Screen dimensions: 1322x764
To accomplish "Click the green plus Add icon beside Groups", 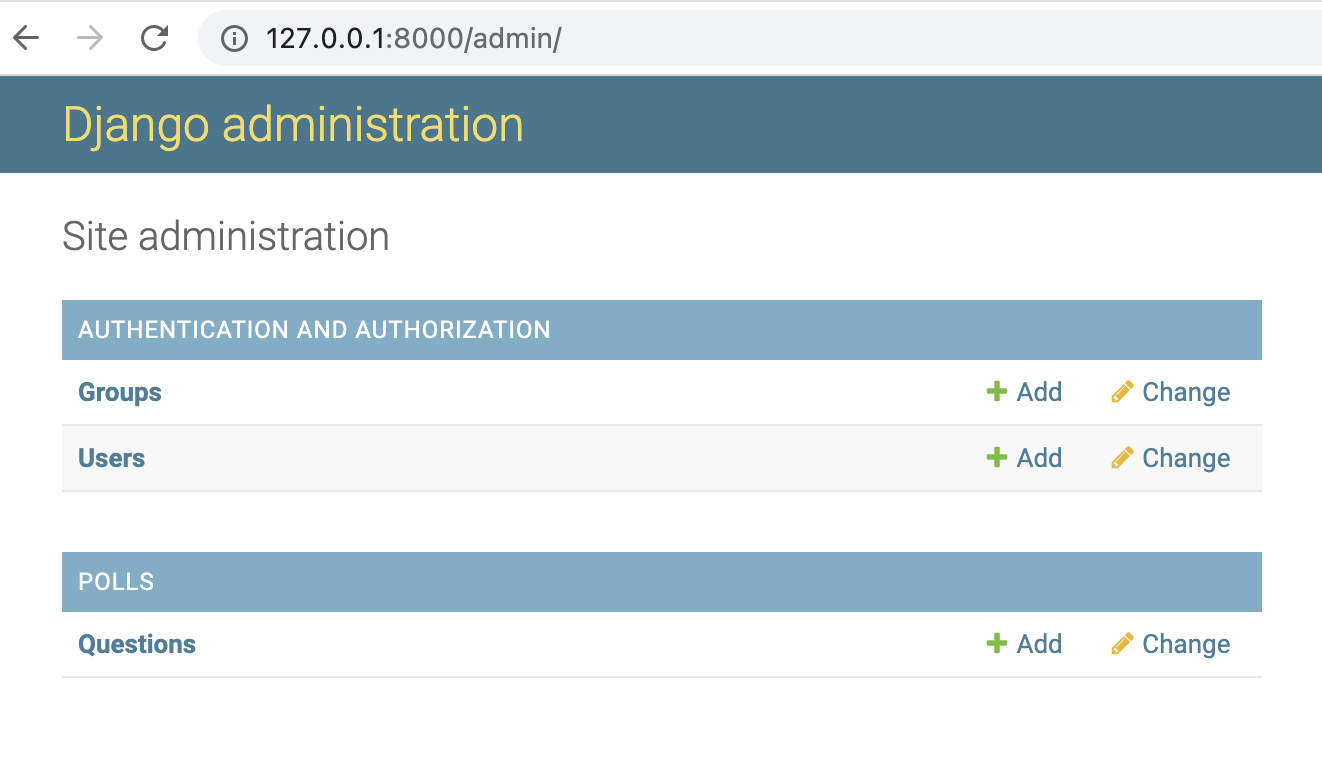I will (996, 392).
